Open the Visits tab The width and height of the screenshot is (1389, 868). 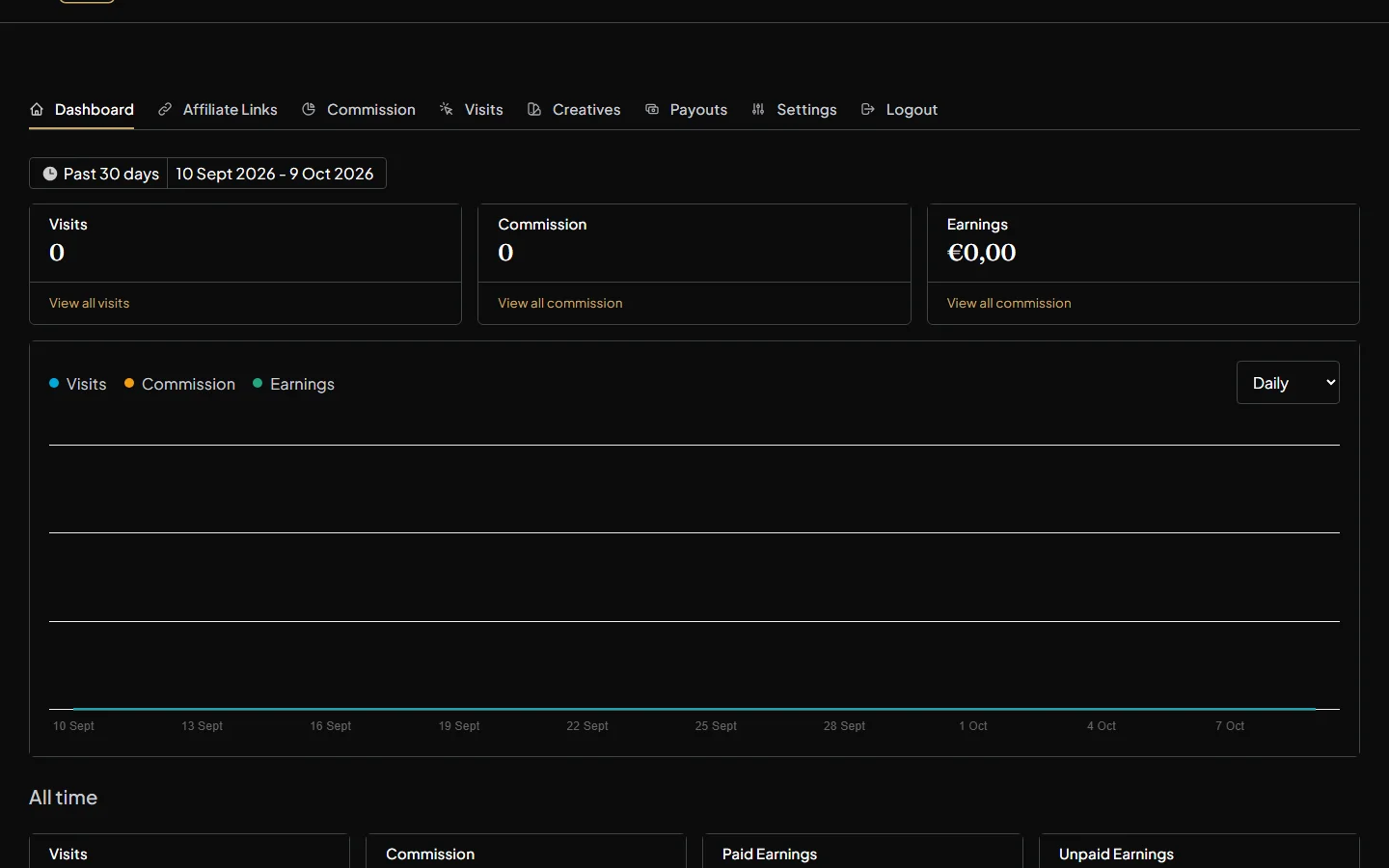(472, 110)
